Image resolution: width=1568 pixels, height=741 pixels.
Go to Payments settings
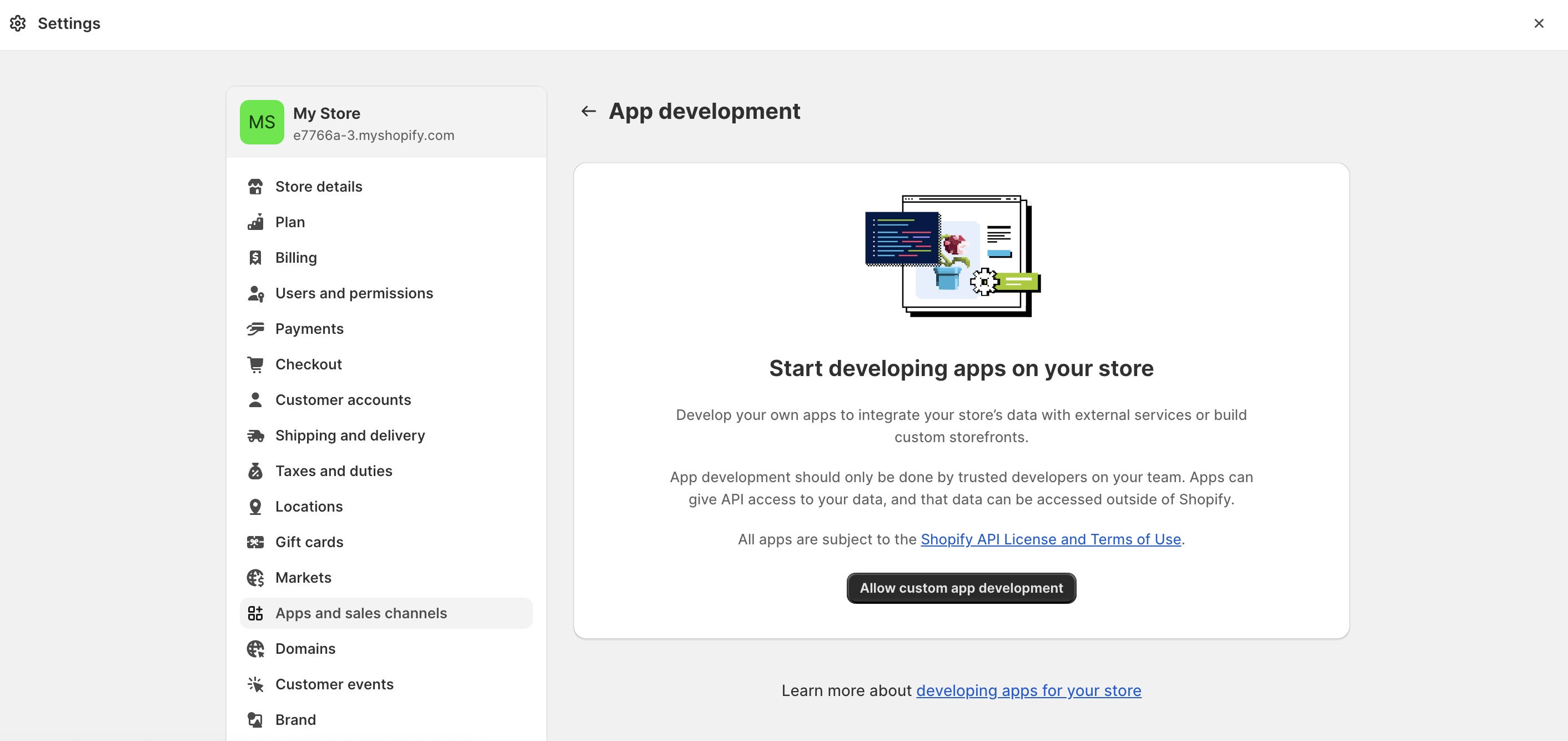tap(309, 329)
